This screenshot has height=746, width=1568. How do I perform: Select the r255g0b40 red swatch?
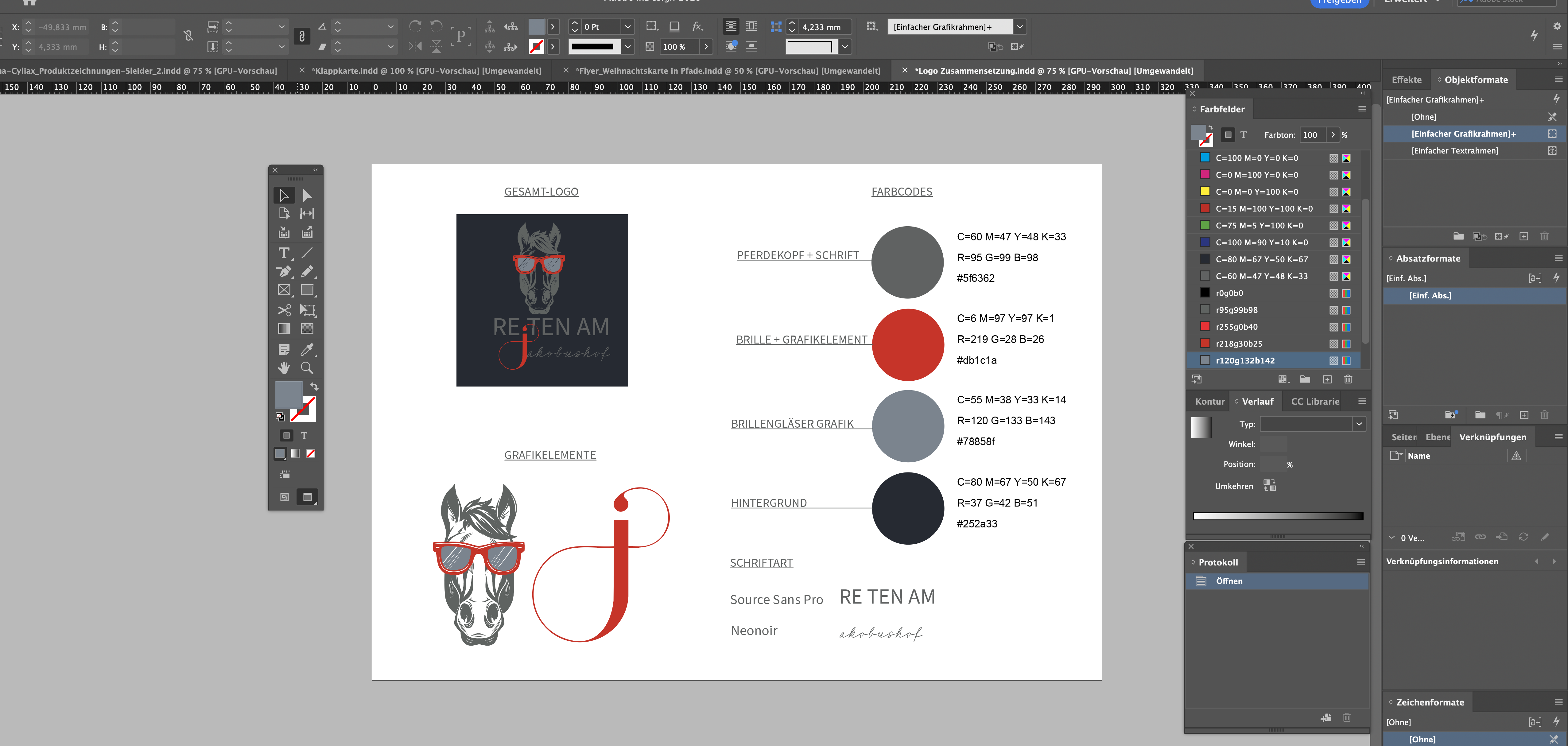(x=1239, y=326)
